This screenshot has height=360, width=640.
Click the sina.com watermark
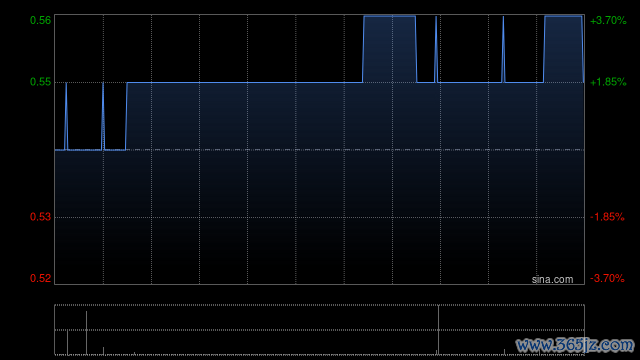pos(552,280)
